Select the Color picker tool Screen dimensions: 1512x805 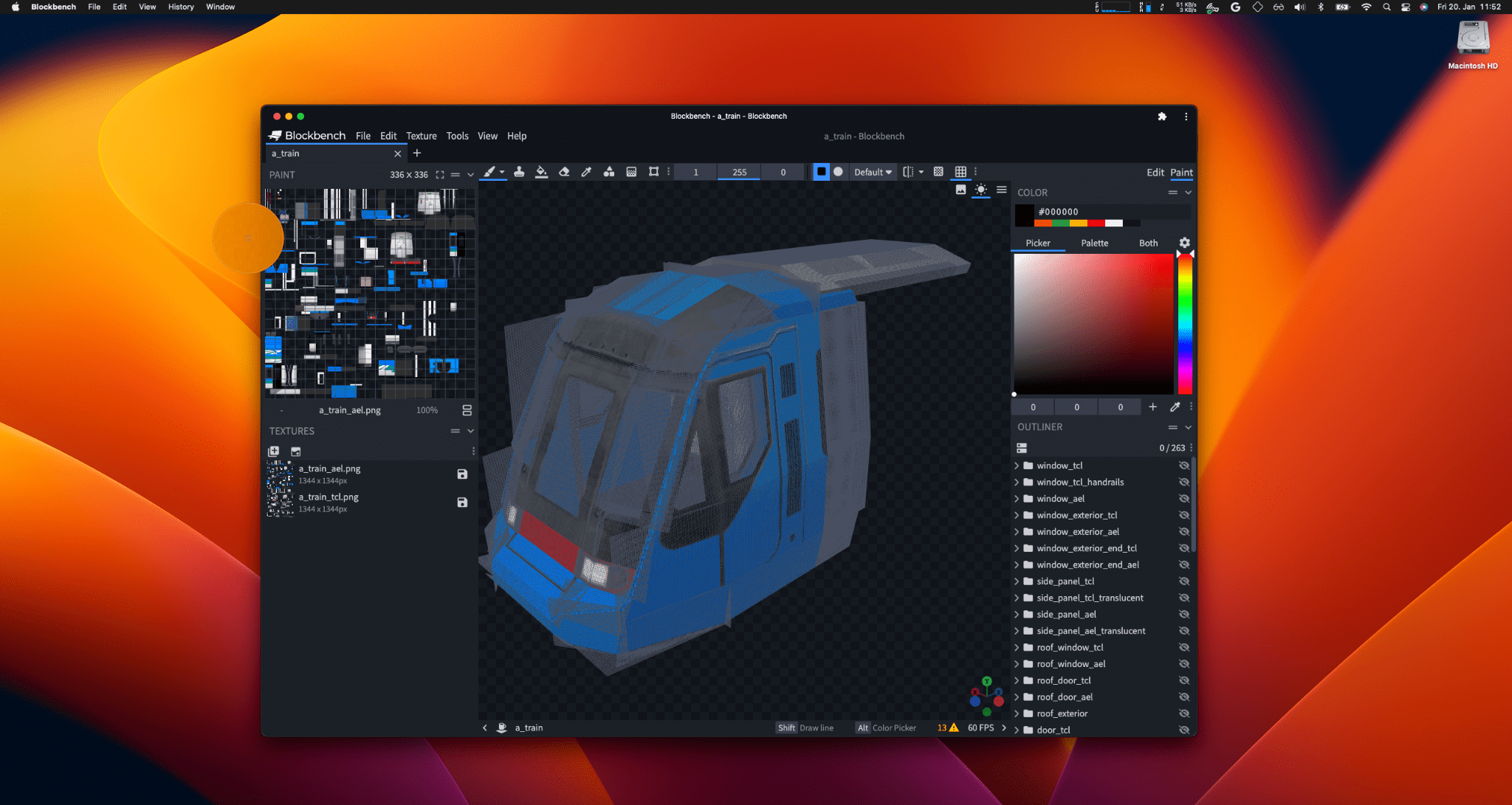[x=588, y=171]
